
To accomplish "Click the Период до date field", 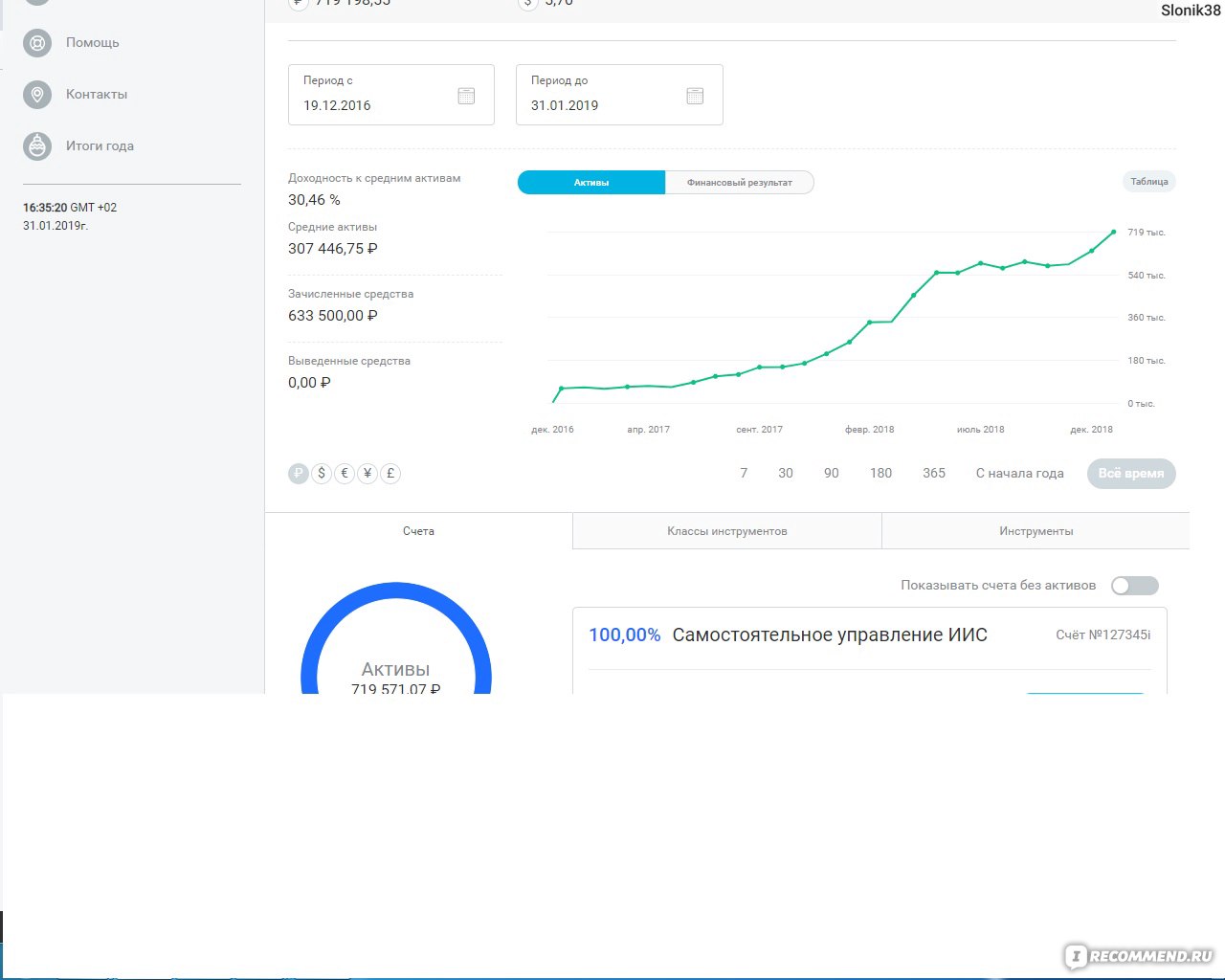I will tap(619, 95).
